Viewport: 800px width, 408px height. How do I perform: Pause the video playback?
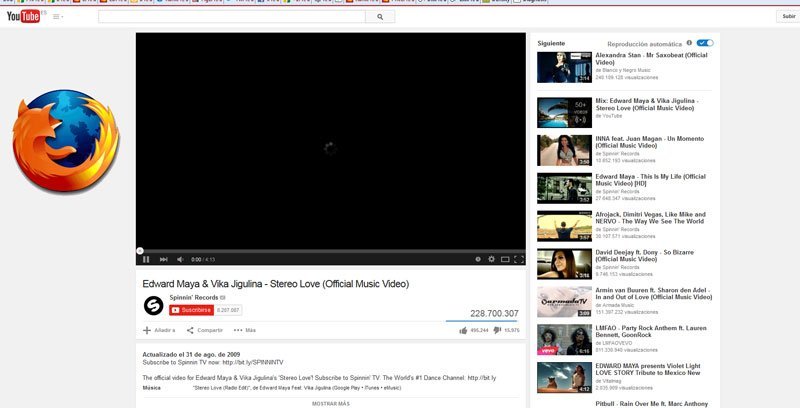[x=146, y=259]
